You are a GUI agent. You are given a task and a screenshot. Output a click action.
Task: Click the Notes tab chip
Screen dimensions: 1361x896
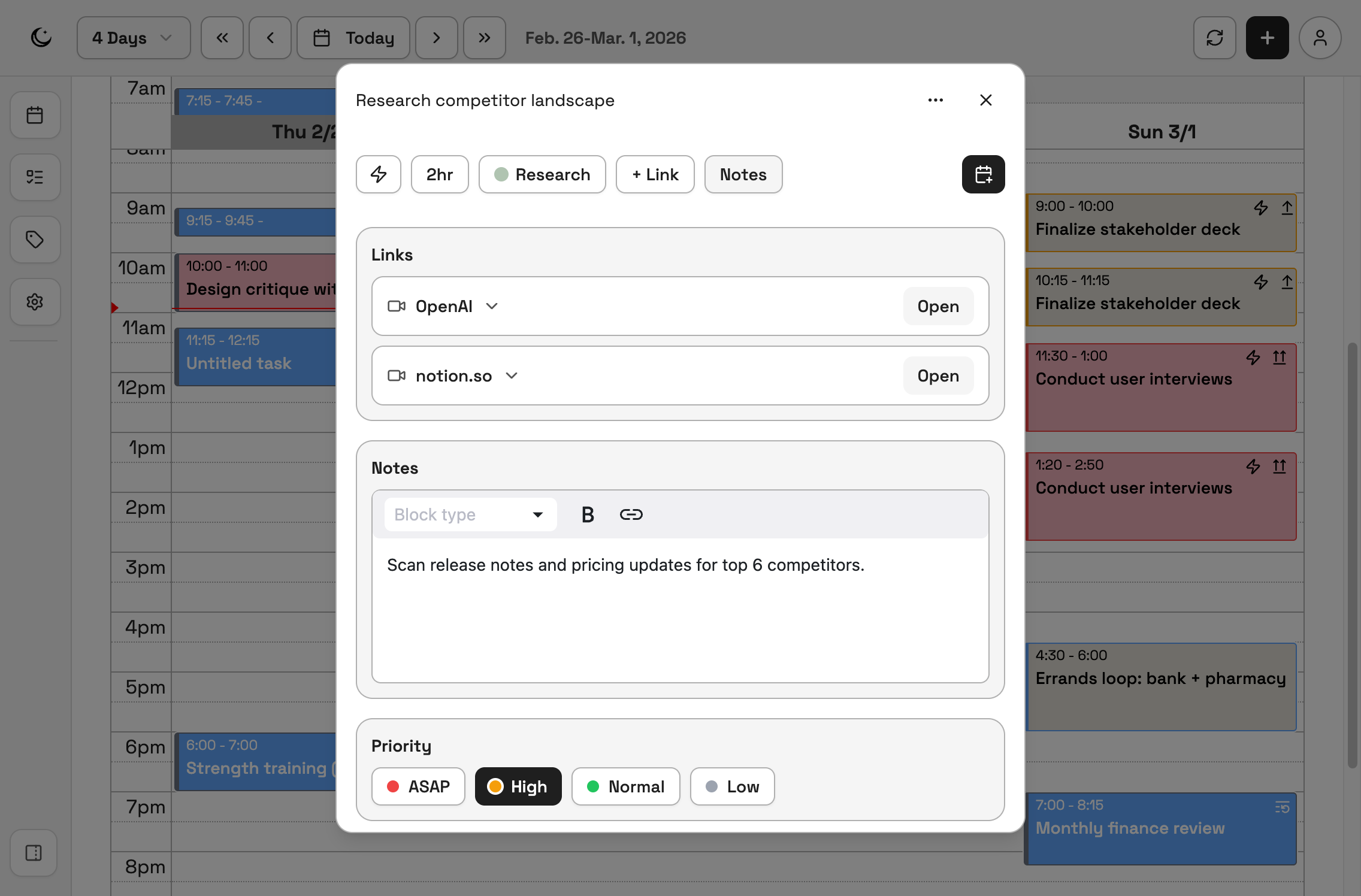click(743, 174)
